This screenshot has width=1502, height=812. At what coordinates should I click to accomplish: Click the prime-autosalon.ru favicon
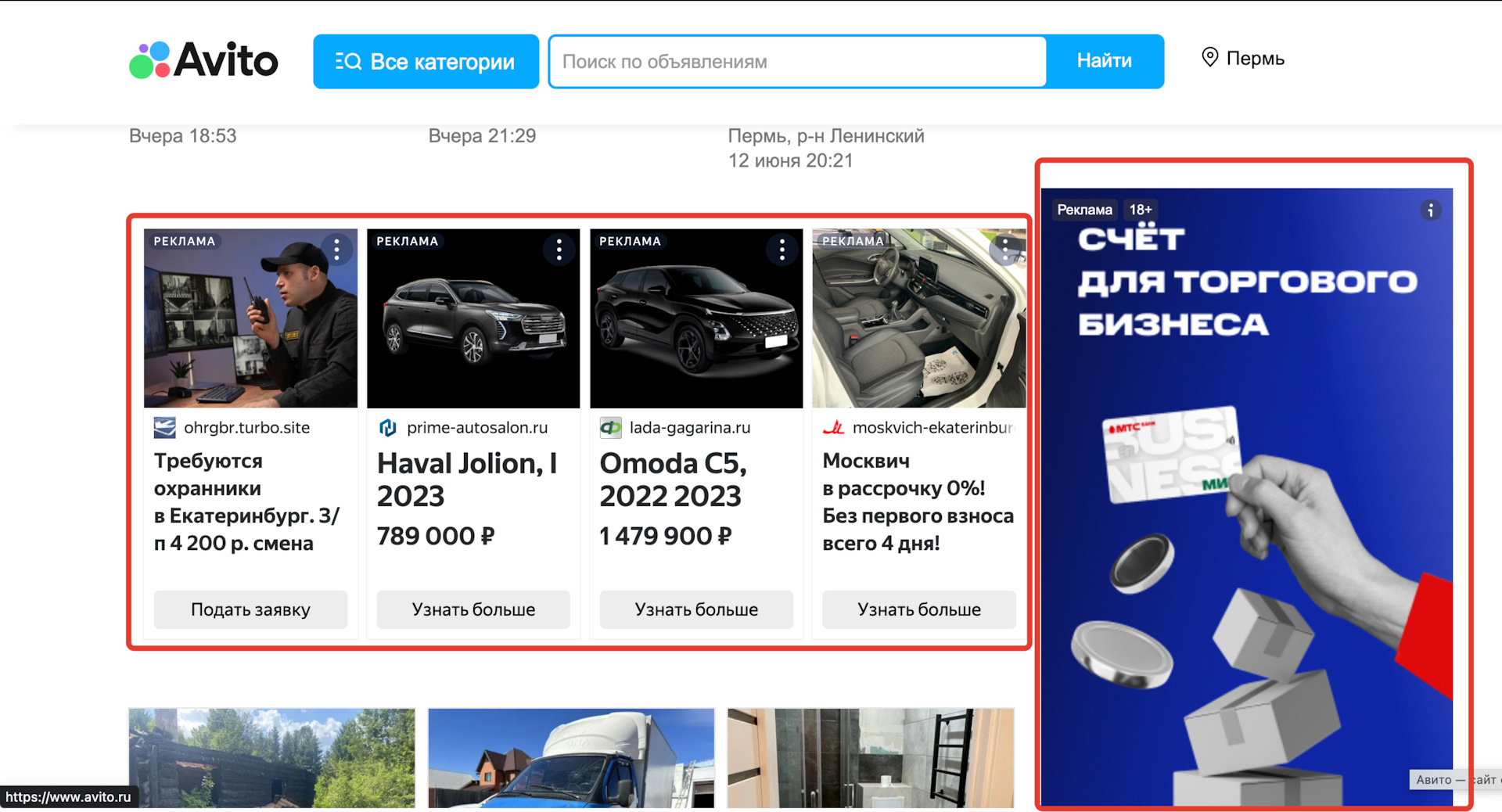(x=387, y=428)
